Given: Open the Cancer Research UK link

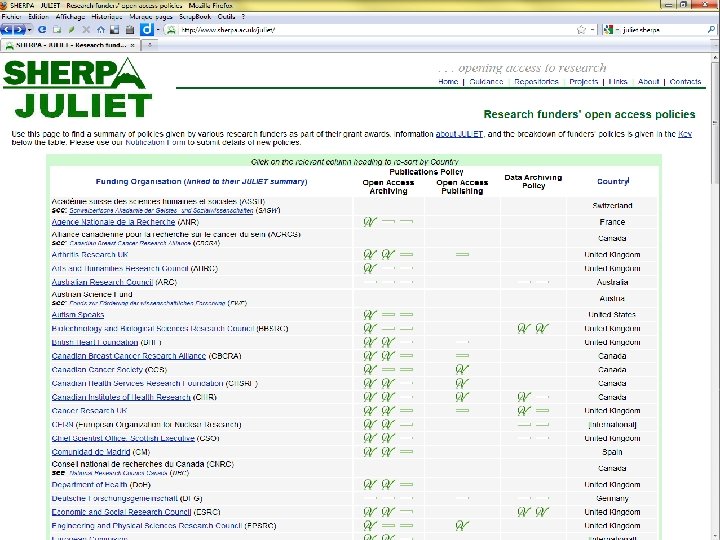Looking at the screenshot, I should coord(89,411).
